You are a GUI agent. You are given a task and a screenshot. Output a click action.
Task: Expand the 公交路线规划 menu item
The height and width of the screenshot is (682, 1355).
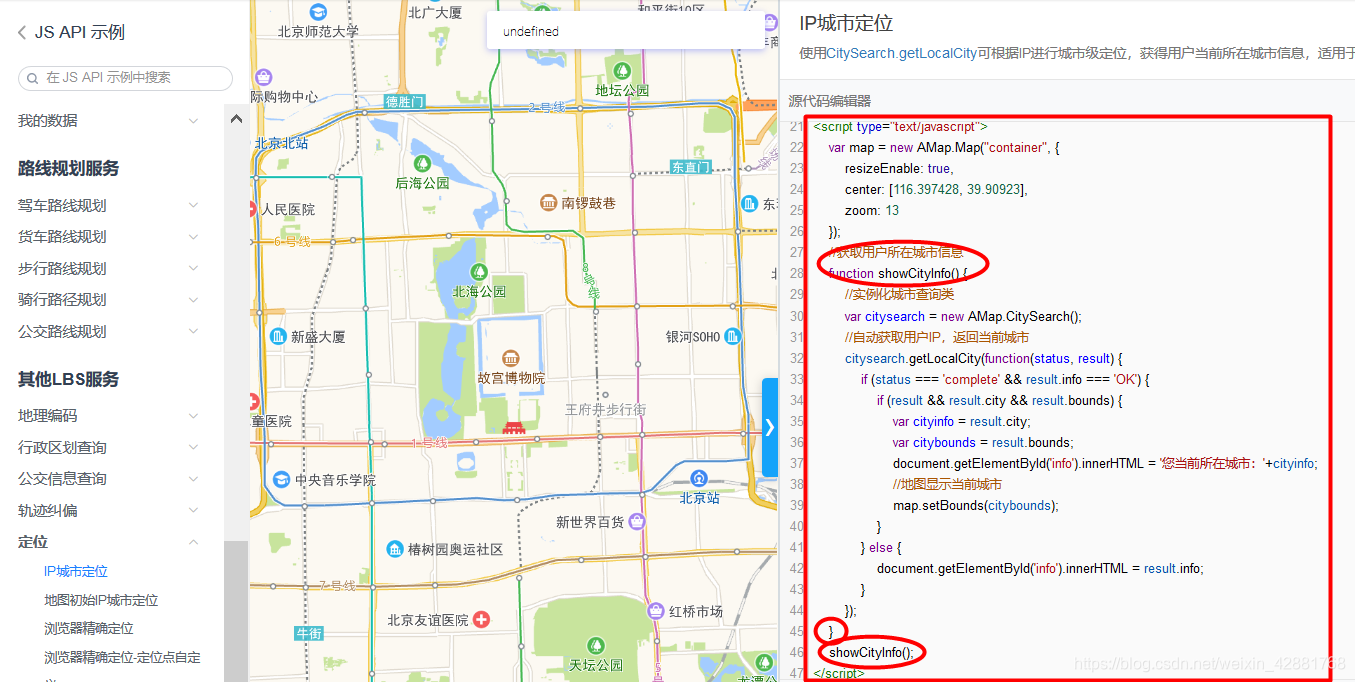pyautogui.click(x=193, y=332)
